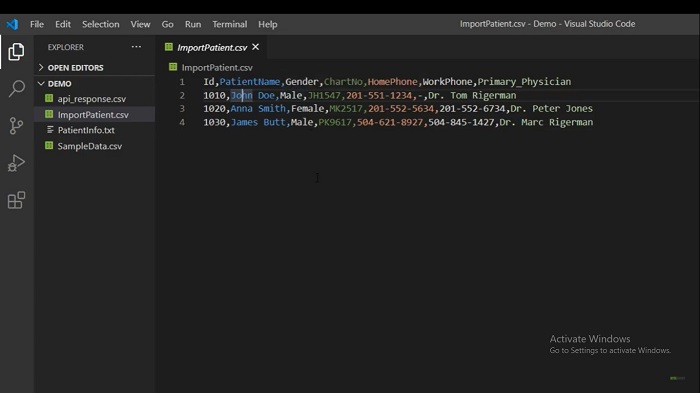Screen dimensions: 700x393
Task: Open the File menu
Action: click(37, 24)
